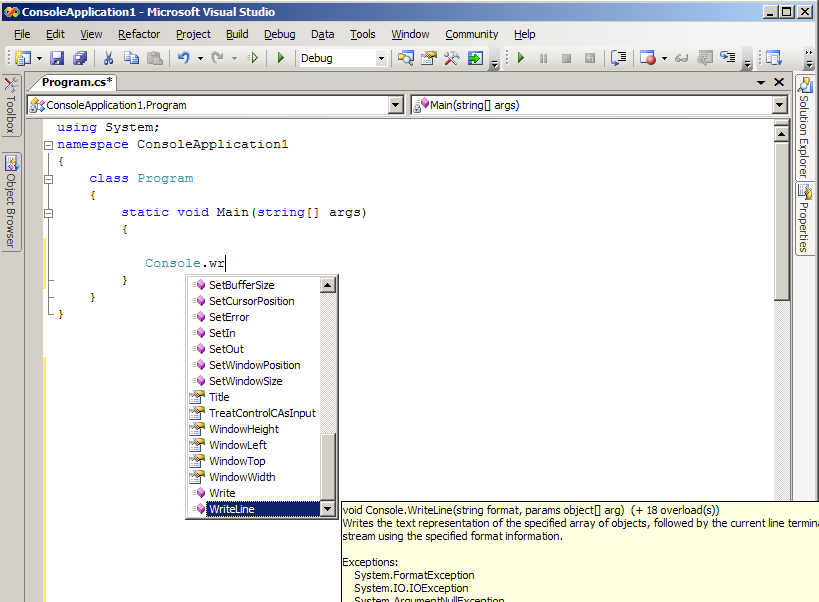Image resolution: width=819 pixels, height=602 pixels.
Task: Open the Properties side tab
Action: 805,219
